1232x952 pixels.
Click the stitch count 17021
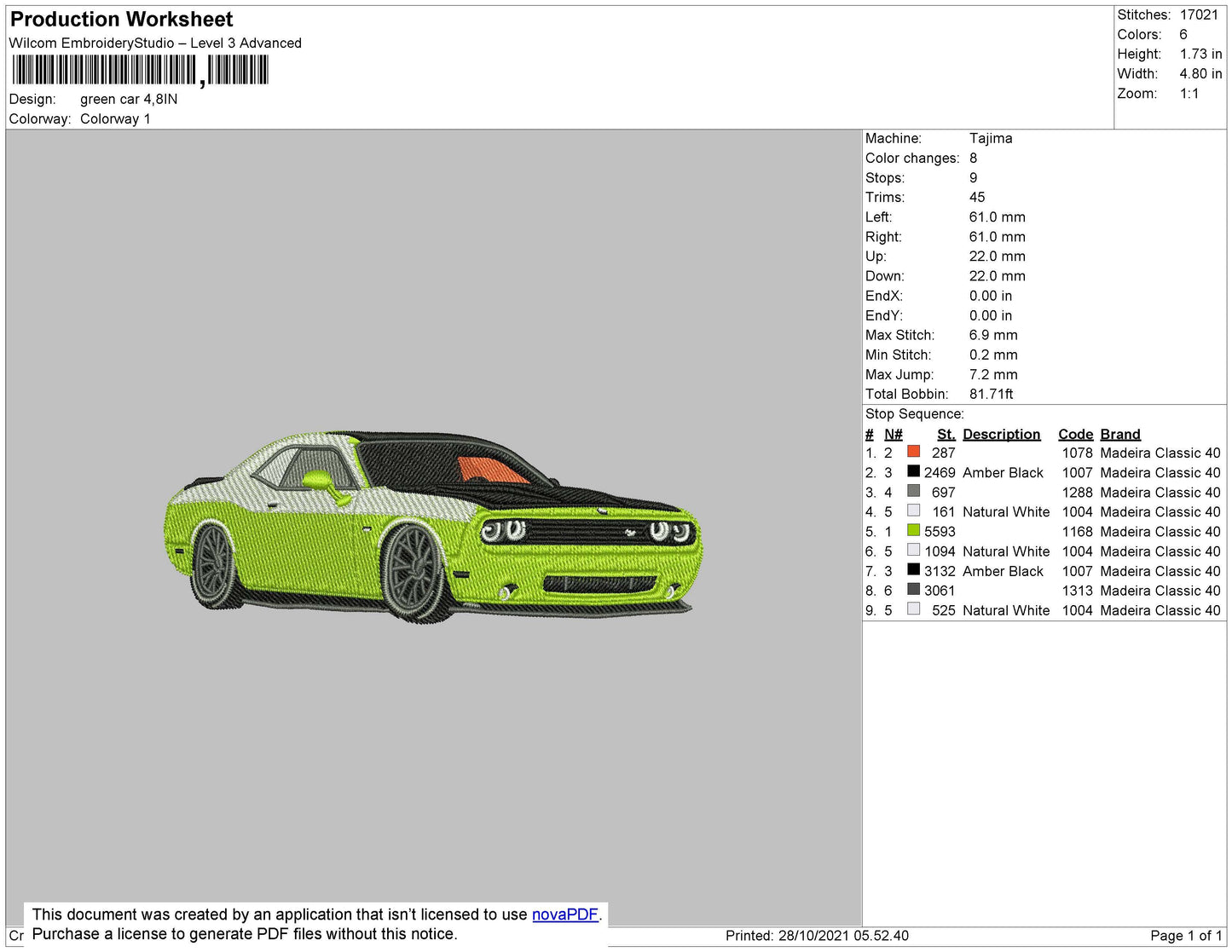1200,14
